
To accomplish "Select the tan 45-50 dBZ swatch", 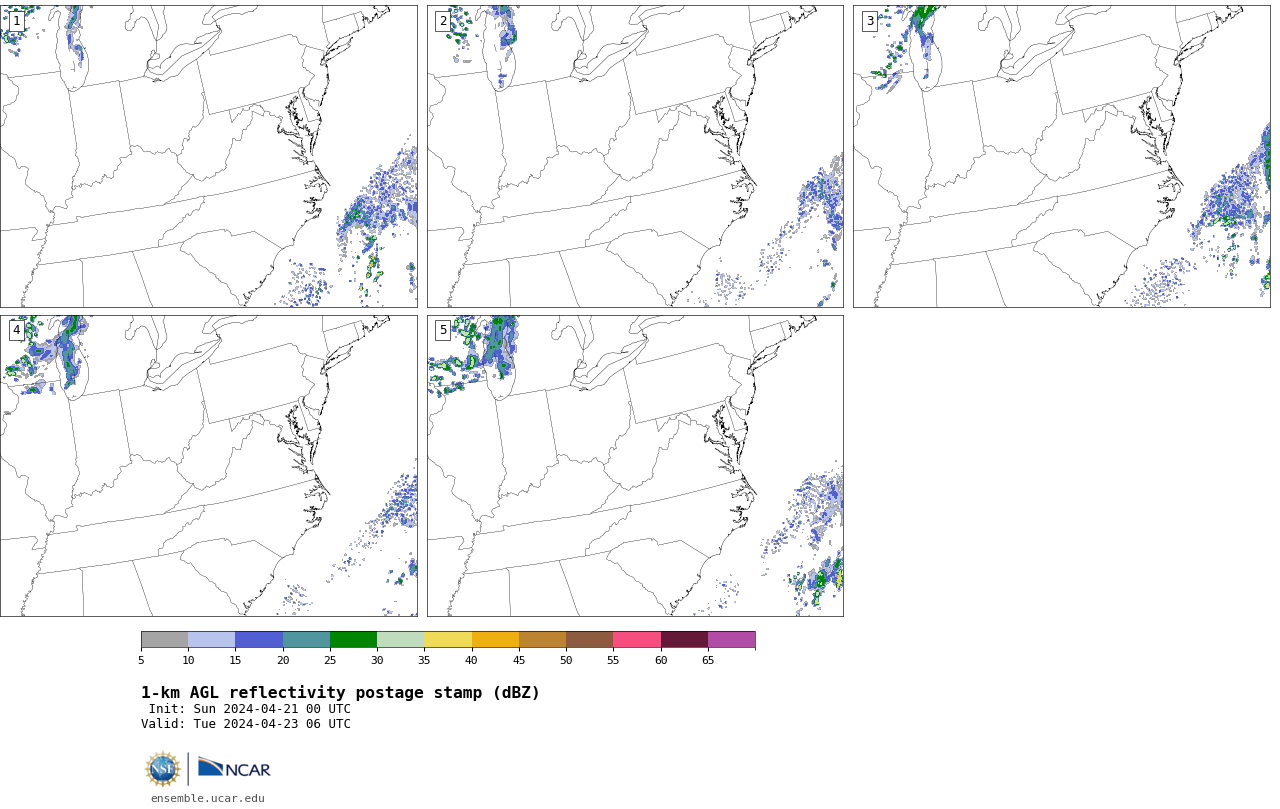I will [542, 640].
